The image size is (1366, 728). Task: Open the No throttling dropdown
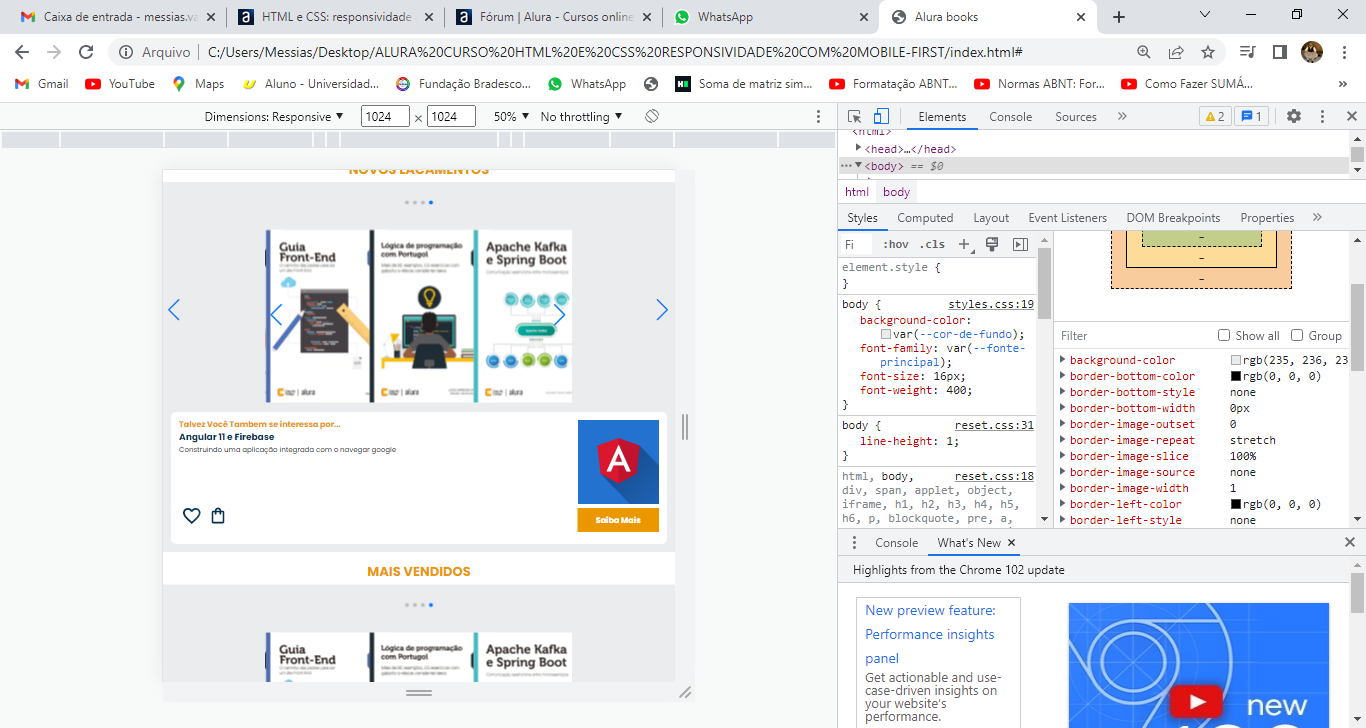pyautogui.click(x=581, y=117)
